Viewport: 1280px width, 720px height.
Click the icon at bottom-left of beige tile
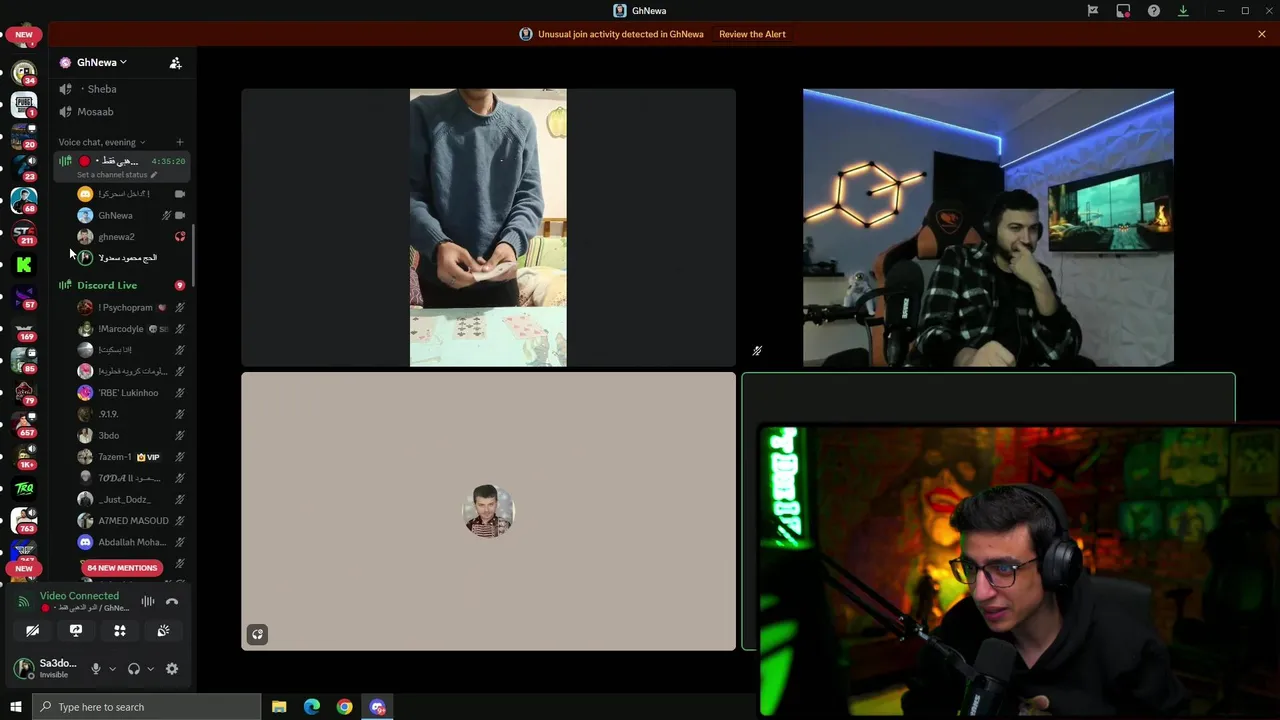click(x=258, y=634)
